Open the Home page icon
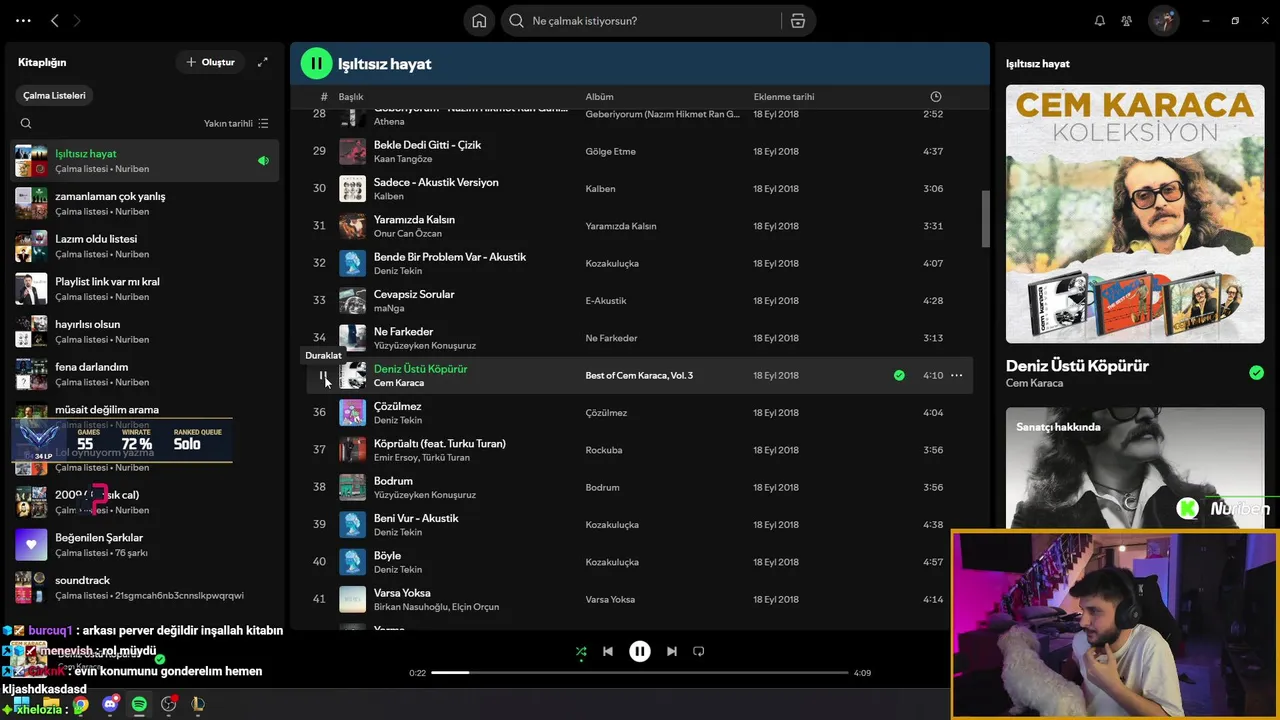 point(479,21)
